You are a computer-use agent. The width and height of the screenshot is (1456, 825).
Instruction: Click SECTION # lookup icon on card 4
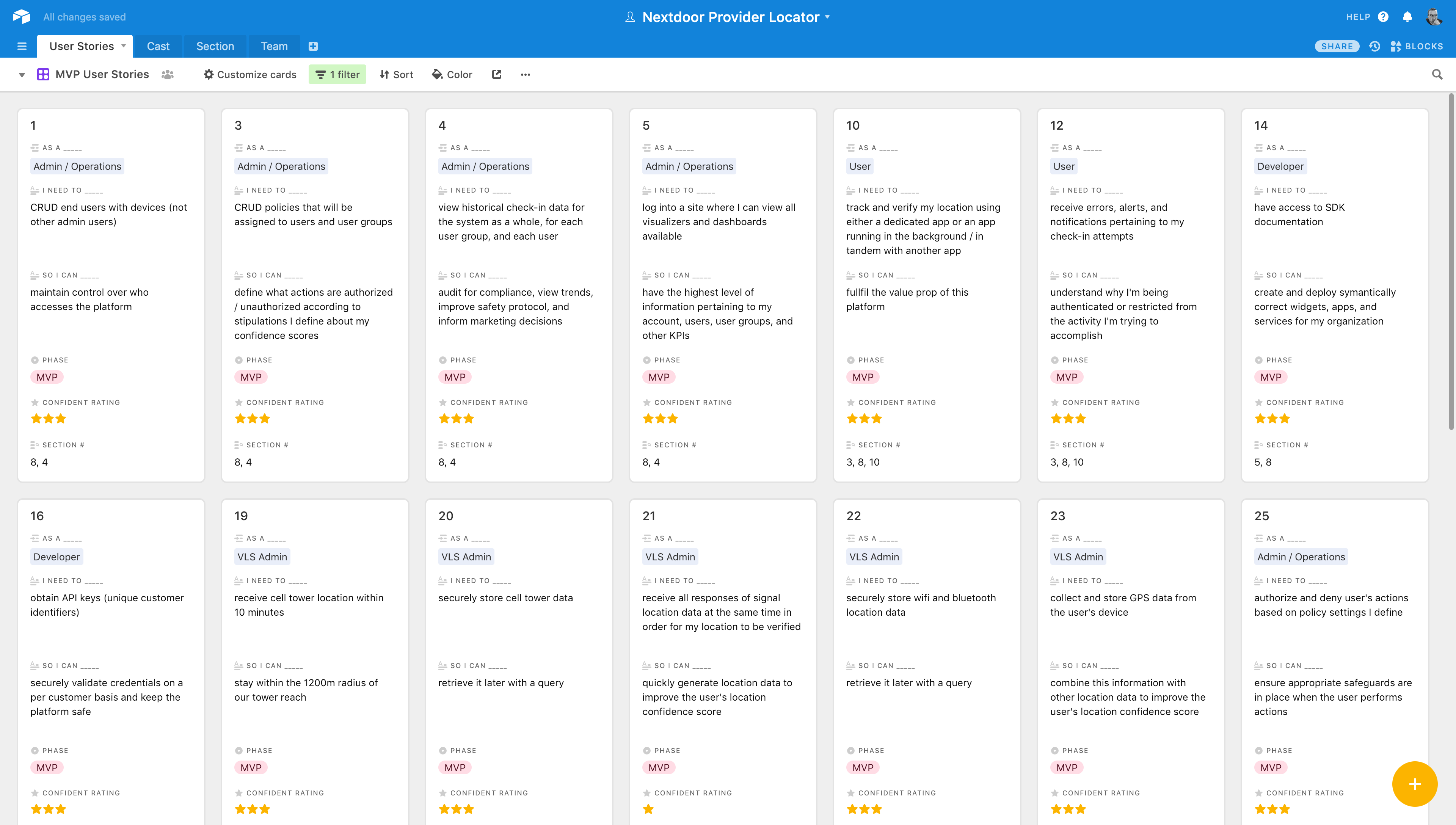(x=442, y=445)
